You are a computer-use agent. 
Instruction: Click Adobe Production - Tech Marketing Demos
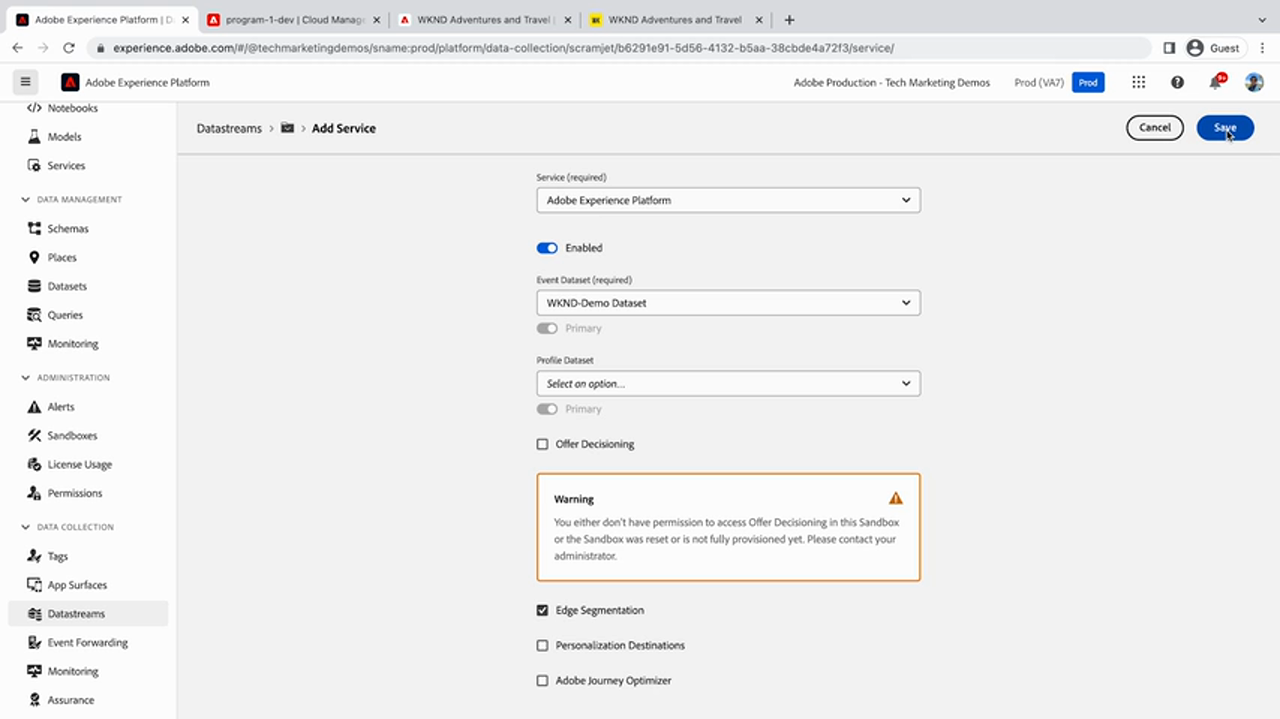coord(892,83)
